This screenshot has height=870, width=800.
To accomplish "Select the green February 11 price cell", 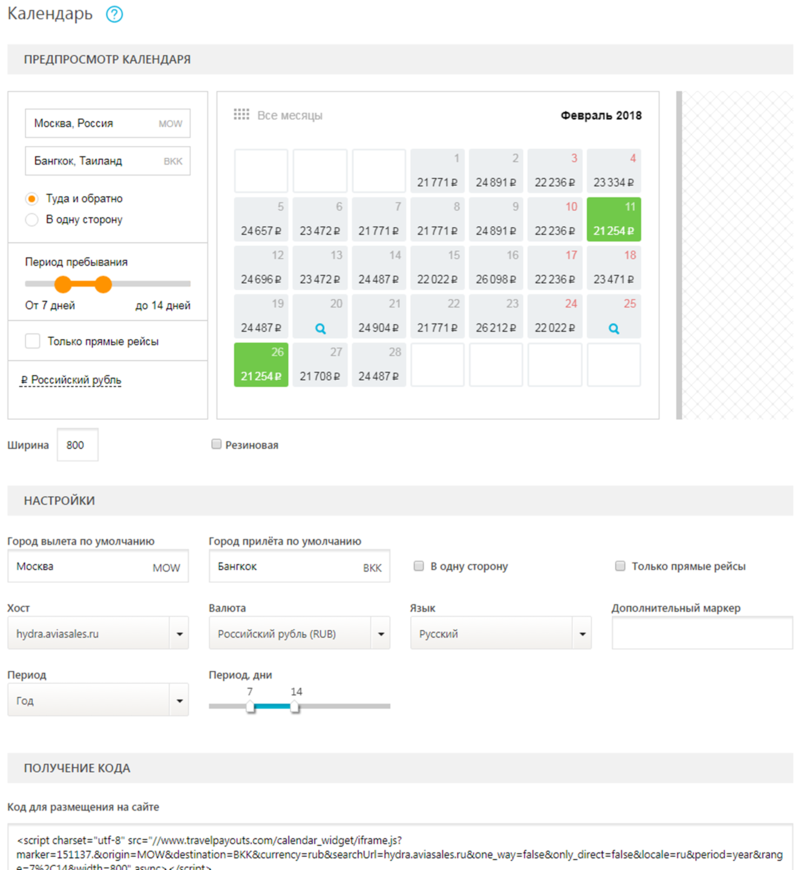I will tap(613, 219).
